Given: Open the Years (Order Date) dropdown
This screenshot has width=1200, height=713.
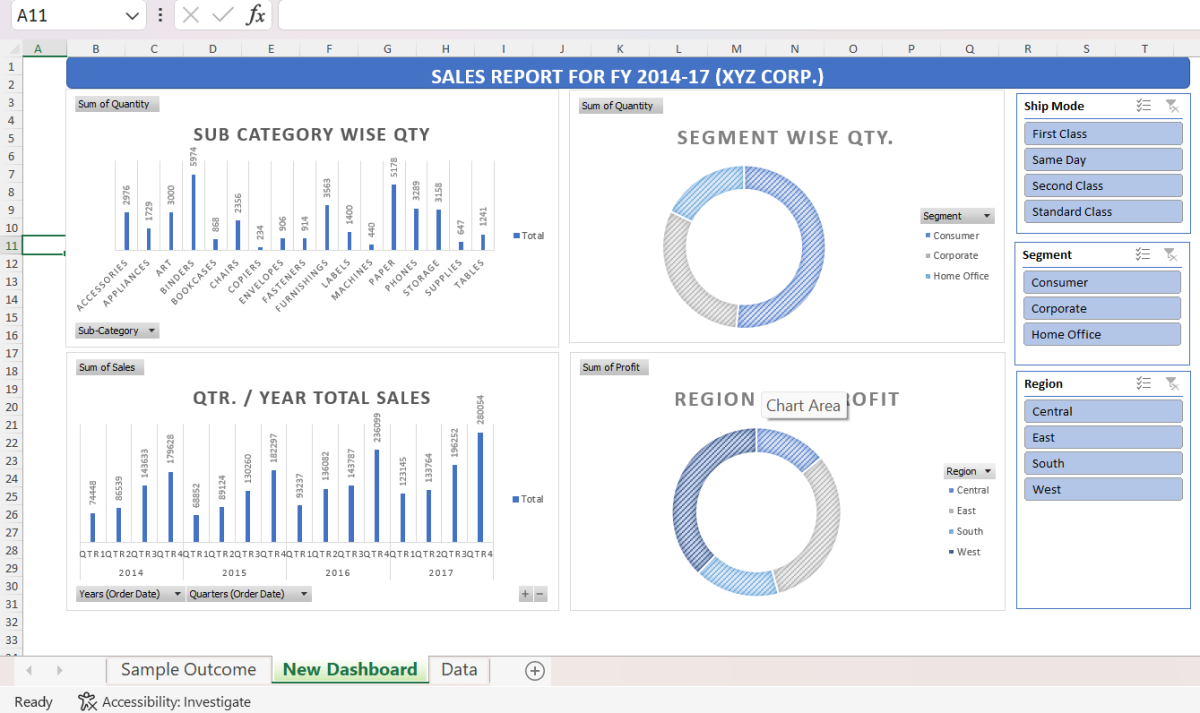Looking at the screenshot, I should 177,594.
